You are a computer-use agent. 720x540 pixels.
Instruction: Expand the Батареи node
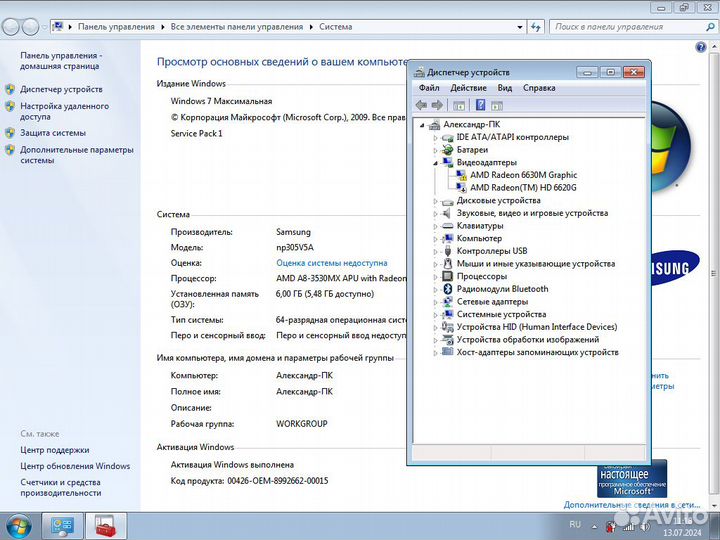(x=435, y=150)
